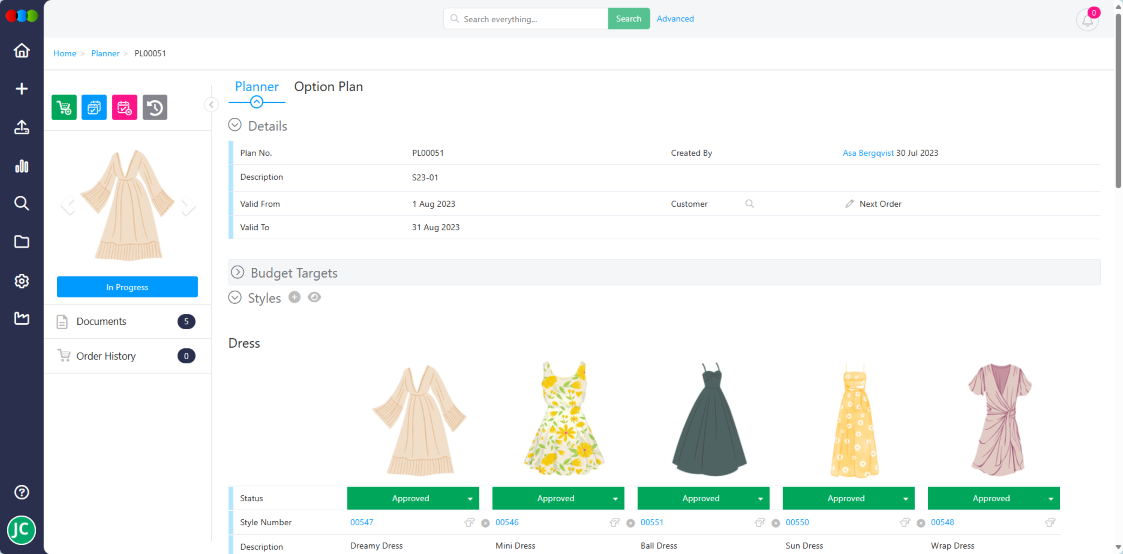Open the bar chart reports icon
The width and height of the screenshot is (1123, 554).
[21, 166]
